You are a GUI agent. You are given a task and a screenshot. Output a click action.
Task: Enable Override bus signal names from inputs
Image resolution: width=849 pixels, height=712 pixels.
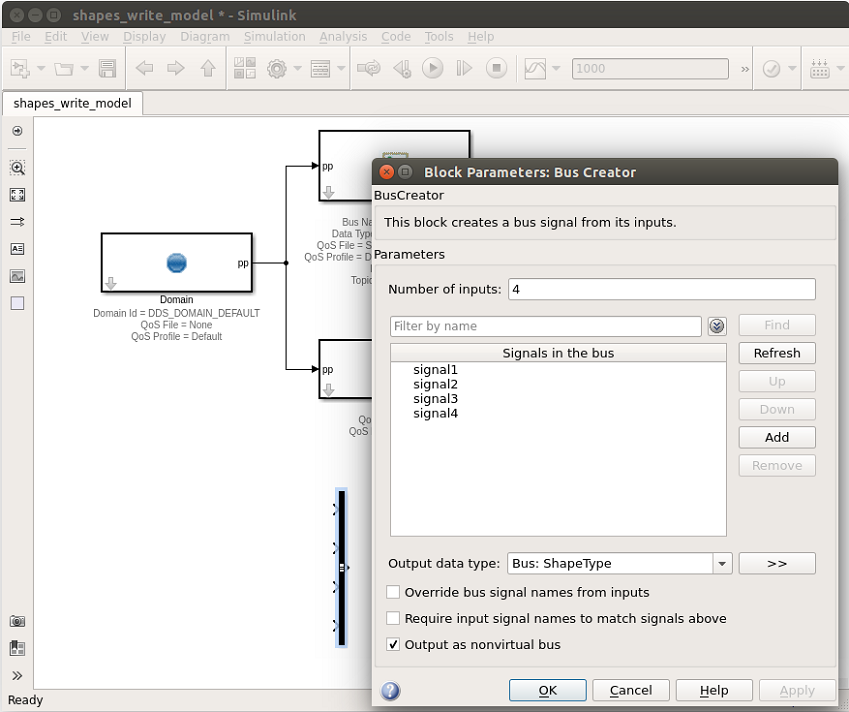click(x=393, y=592)
